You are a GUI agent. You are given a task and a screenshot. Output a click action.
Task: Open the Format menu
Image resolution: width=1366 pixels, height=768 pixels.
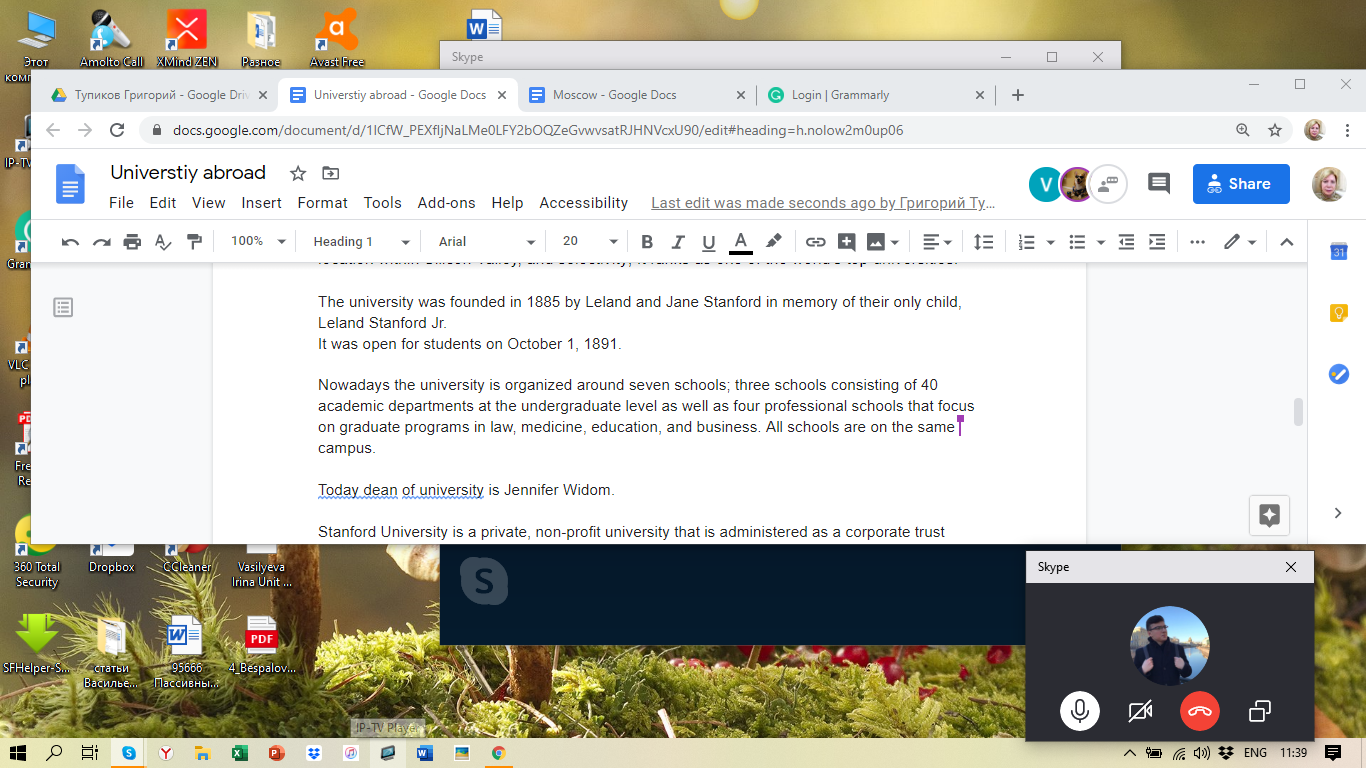click(x=322, y=203)
